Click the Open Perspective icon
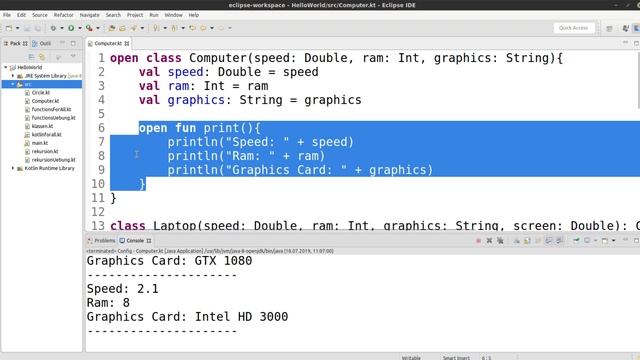This screenshot has width=640, height=360. click(x=609, y=28)
